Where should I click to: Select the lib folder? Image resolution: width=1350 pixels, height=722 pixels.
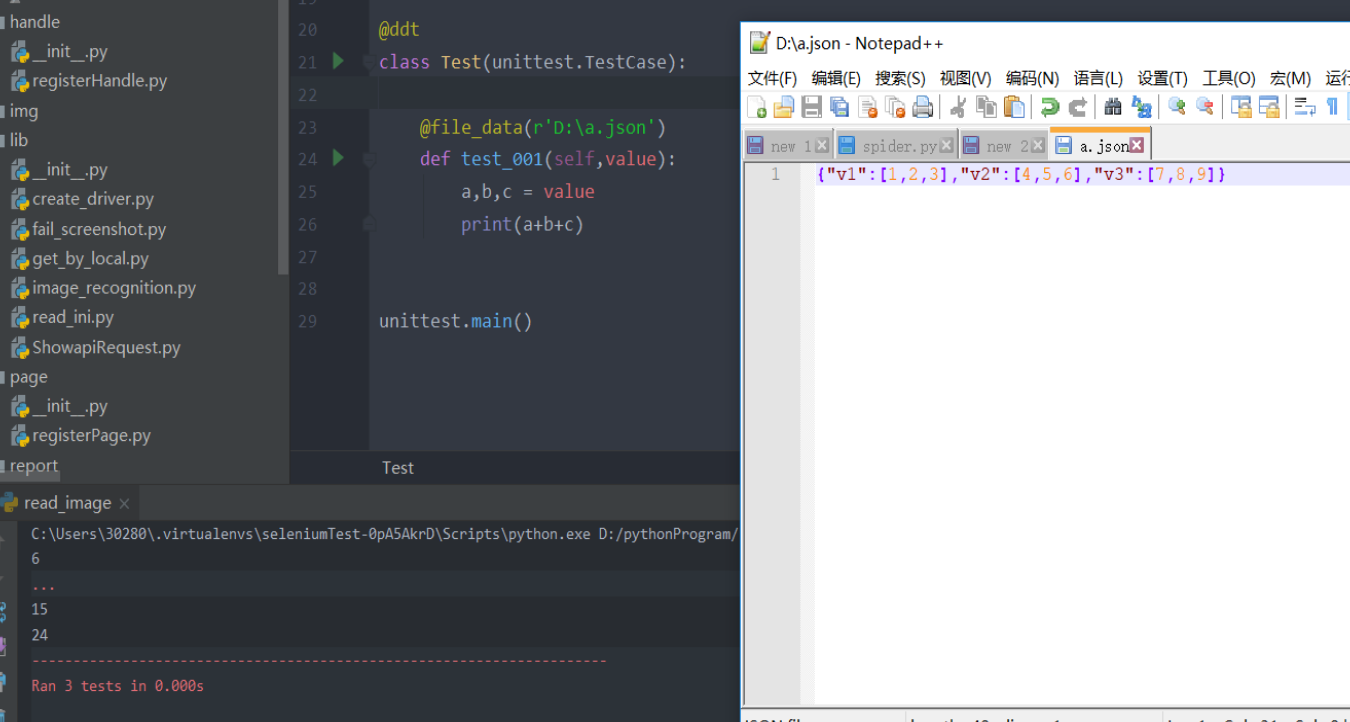tap(19, 140)
